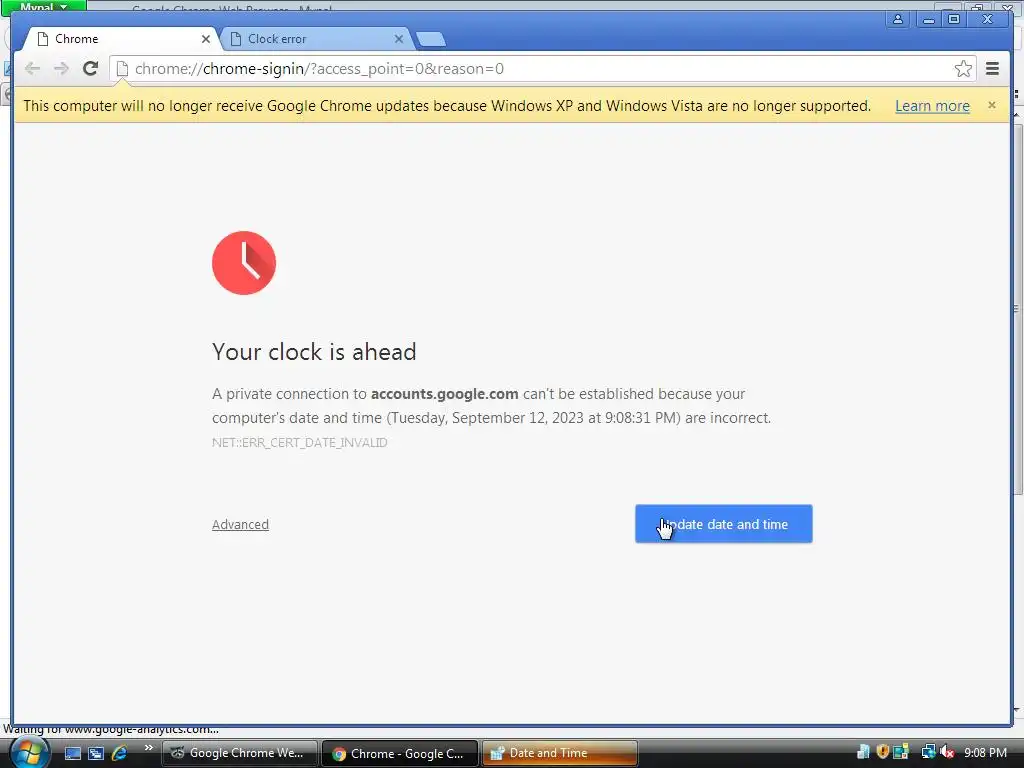Screen dimensions: 1024x768
Task: Open a new tab with the new tab button
Action: [x=431, y=40]
